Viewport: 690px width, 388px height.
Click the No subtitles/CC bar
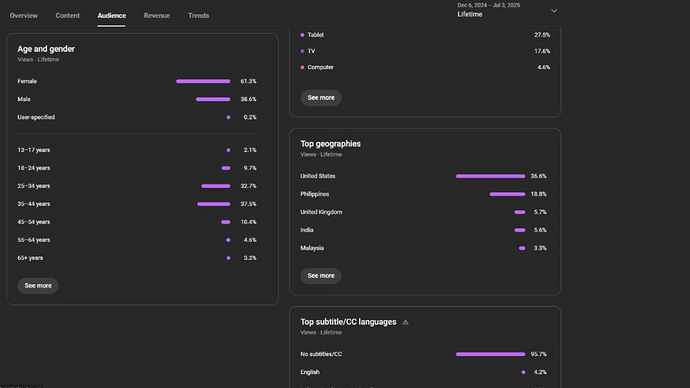pyautogui.click(x=490, y=354)
